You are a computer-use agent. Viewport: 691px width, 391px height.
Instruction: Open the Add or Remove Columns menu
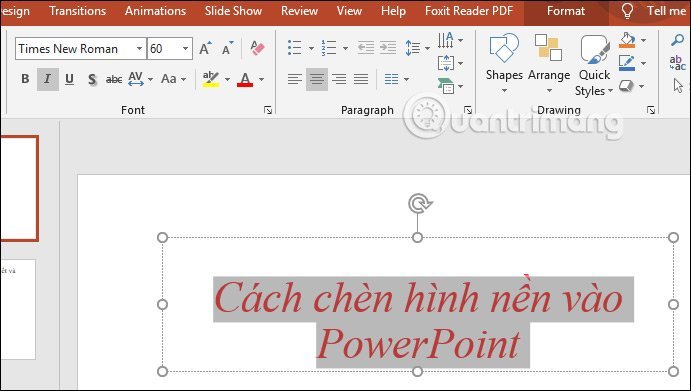tap(396, 79)
